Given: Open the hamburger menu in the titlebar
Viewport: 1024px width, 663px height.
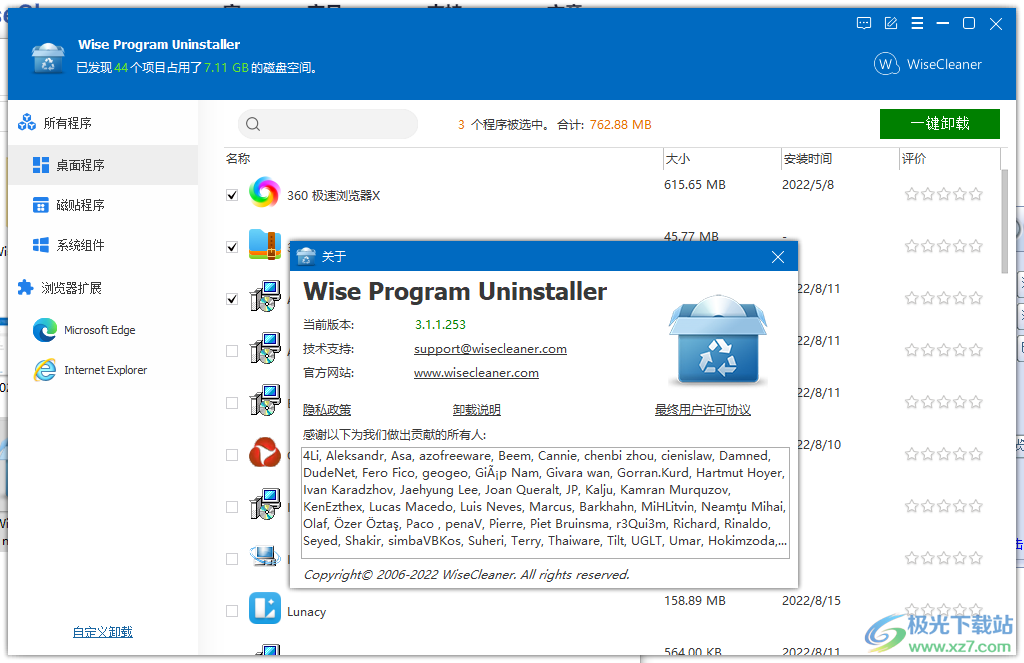Looking at the screenshot, I should pos(917,23).
